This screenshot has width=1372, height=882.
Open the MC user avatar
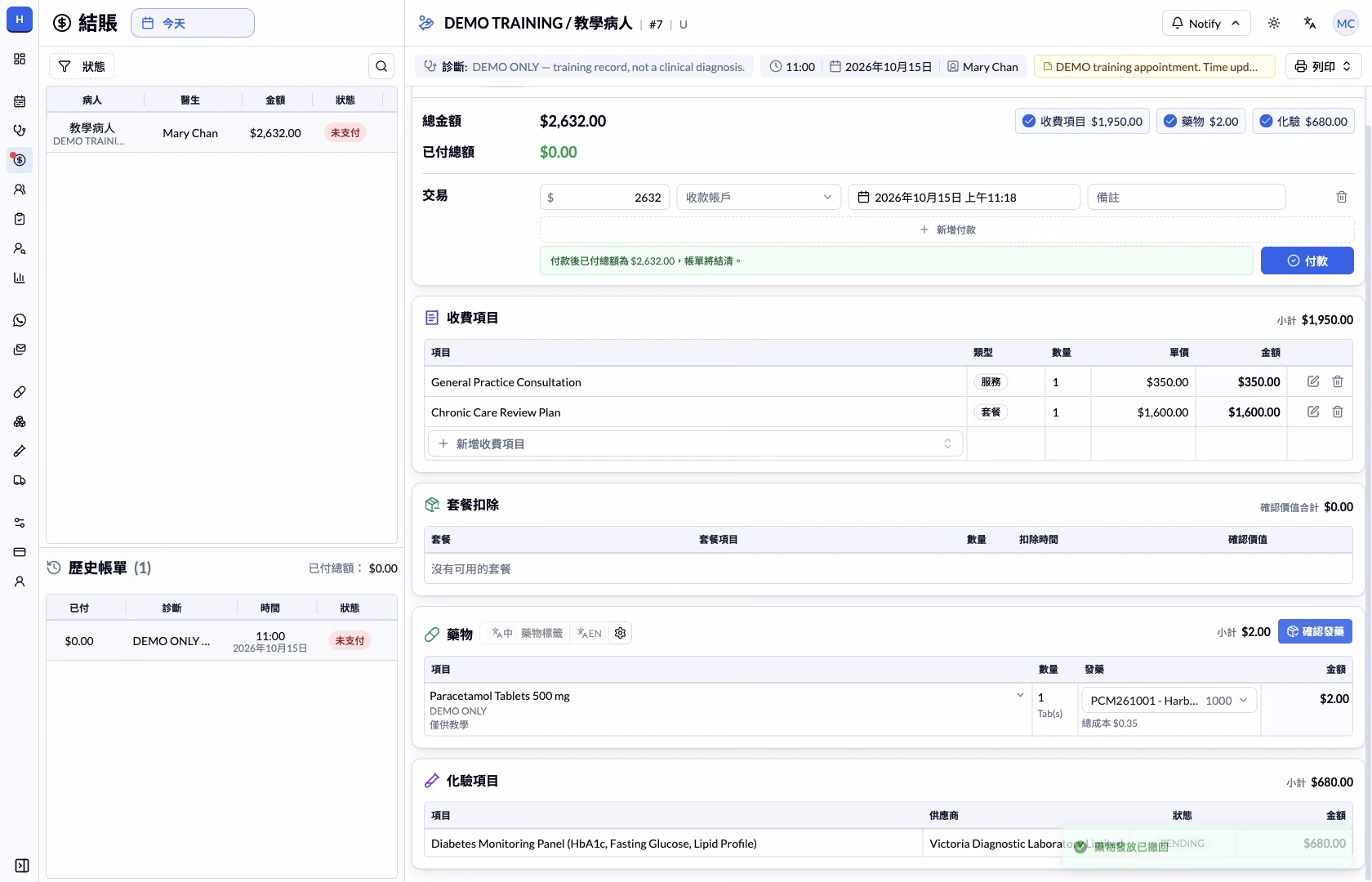click(1346, 23)
